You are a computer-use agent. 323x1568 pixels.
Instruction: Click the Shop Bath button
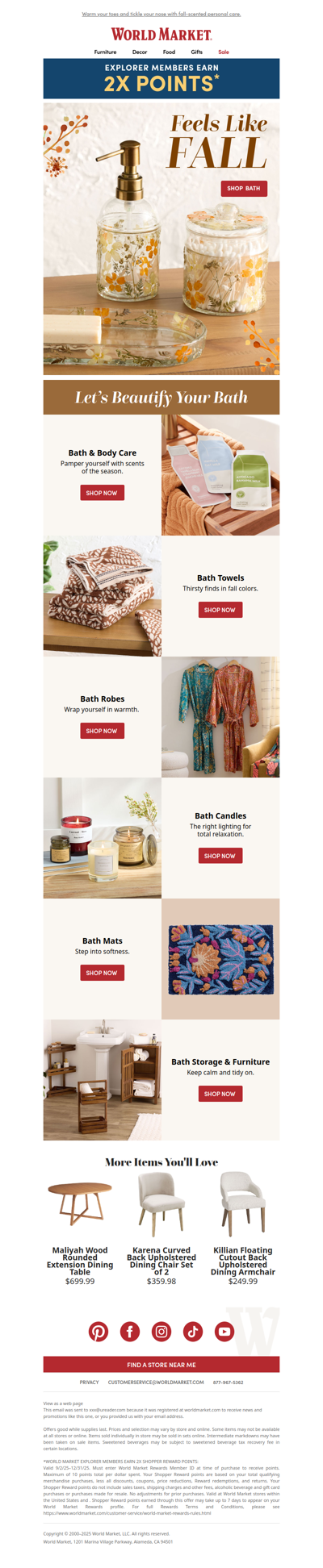click(x=244, y=188)
